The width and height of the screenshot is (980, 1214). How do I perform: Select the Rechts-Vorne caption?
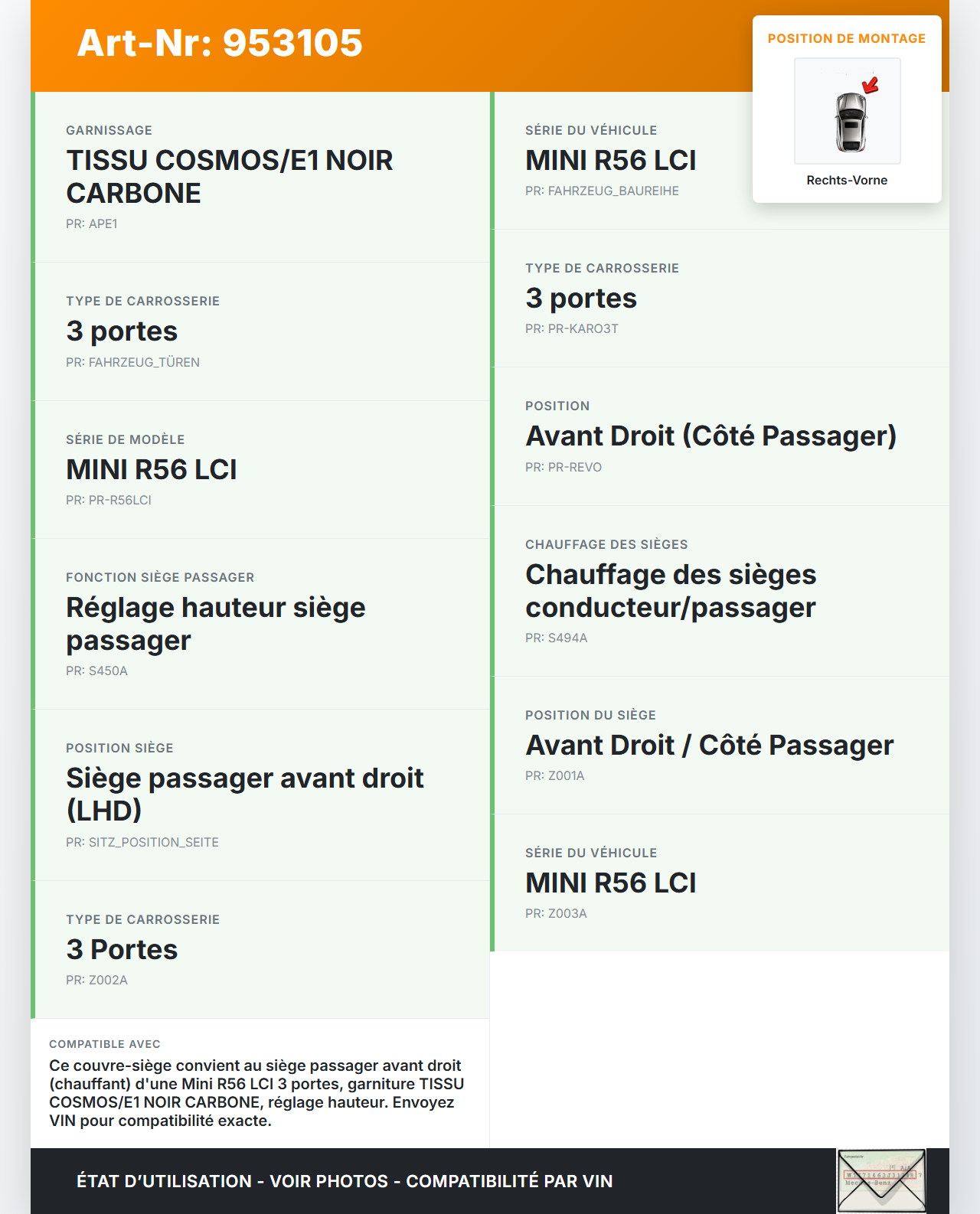click(x=846, y=181)
